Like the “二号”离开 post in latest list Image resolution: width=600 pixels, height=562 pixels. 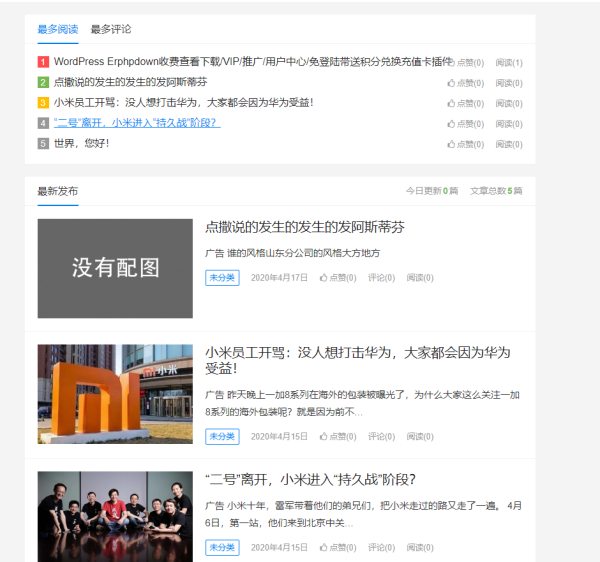click(x=337, y=548)
